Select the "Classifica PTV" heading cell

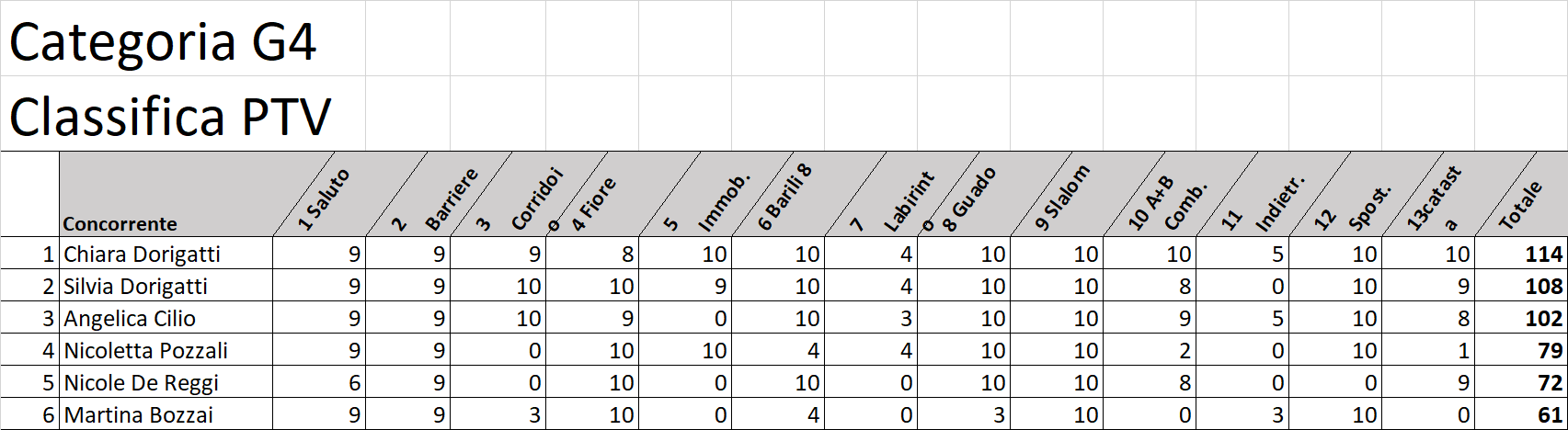170,117
